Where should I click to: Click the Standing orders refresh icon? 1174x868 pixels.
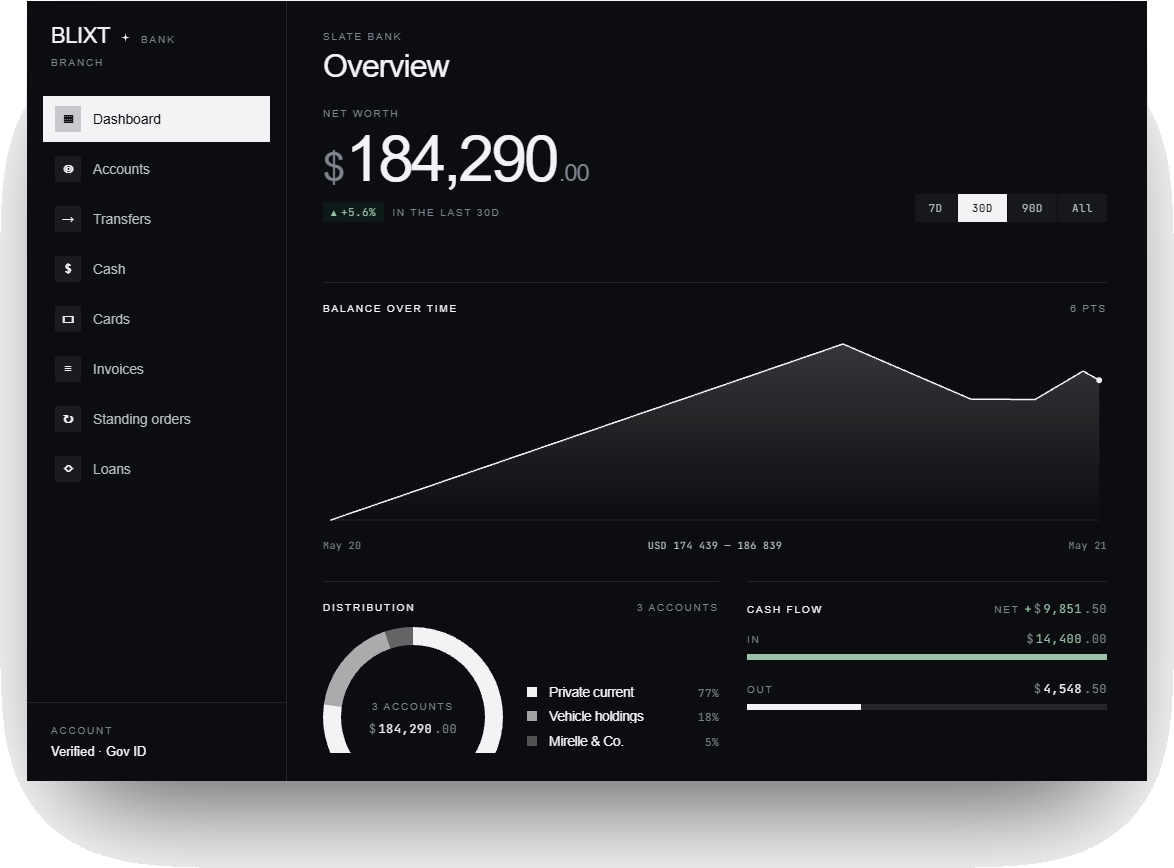68,419
